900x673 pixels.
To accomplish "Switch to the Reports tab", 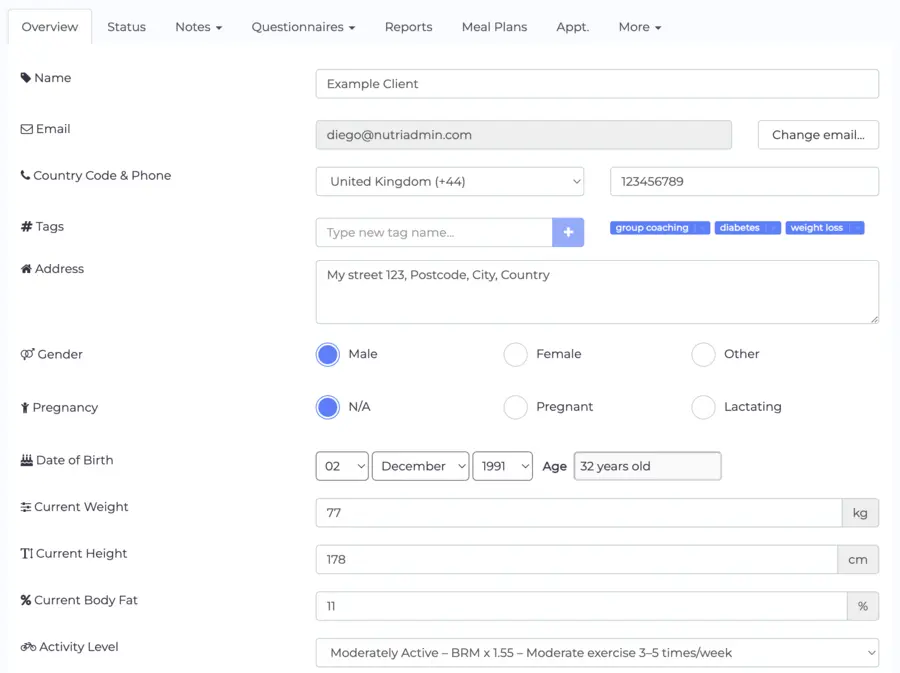I will (408, 27).
